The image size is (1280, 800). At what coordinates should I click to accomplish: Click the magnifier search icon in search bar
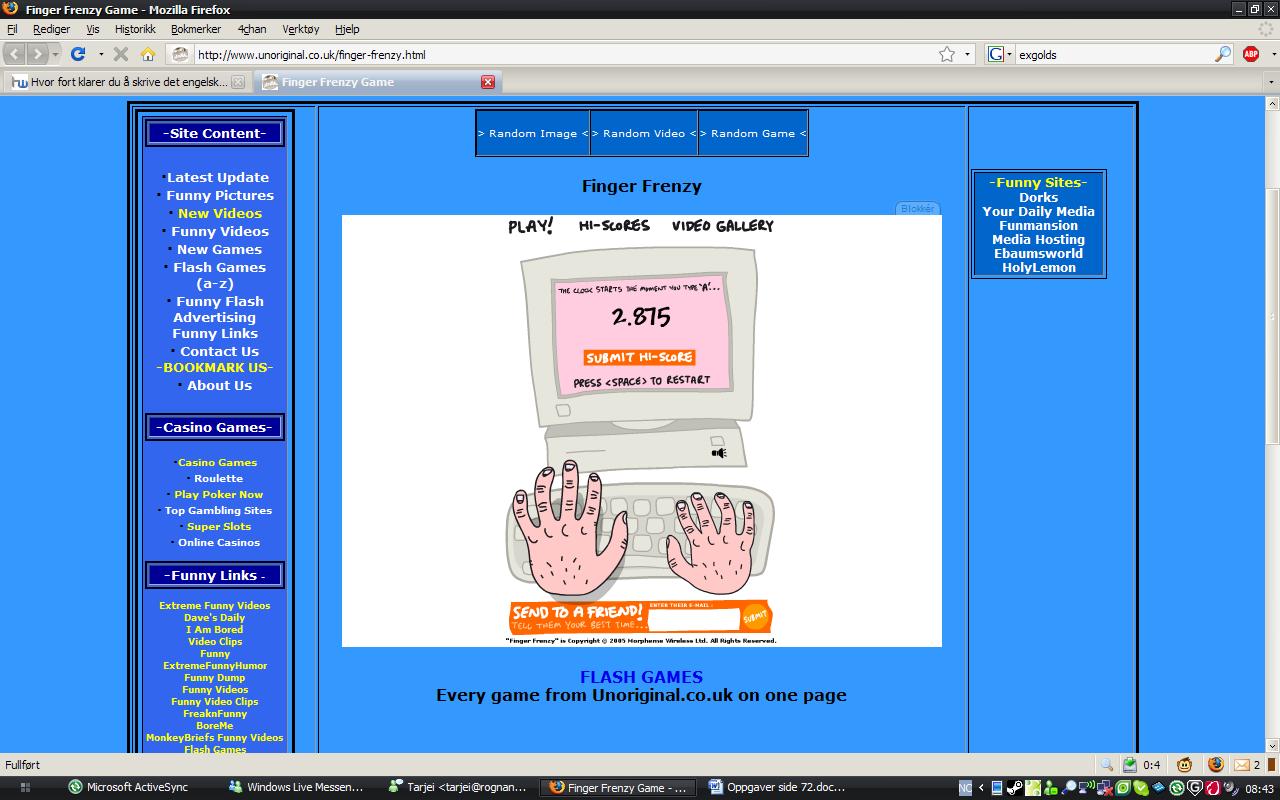click(x=1223, y=54)
